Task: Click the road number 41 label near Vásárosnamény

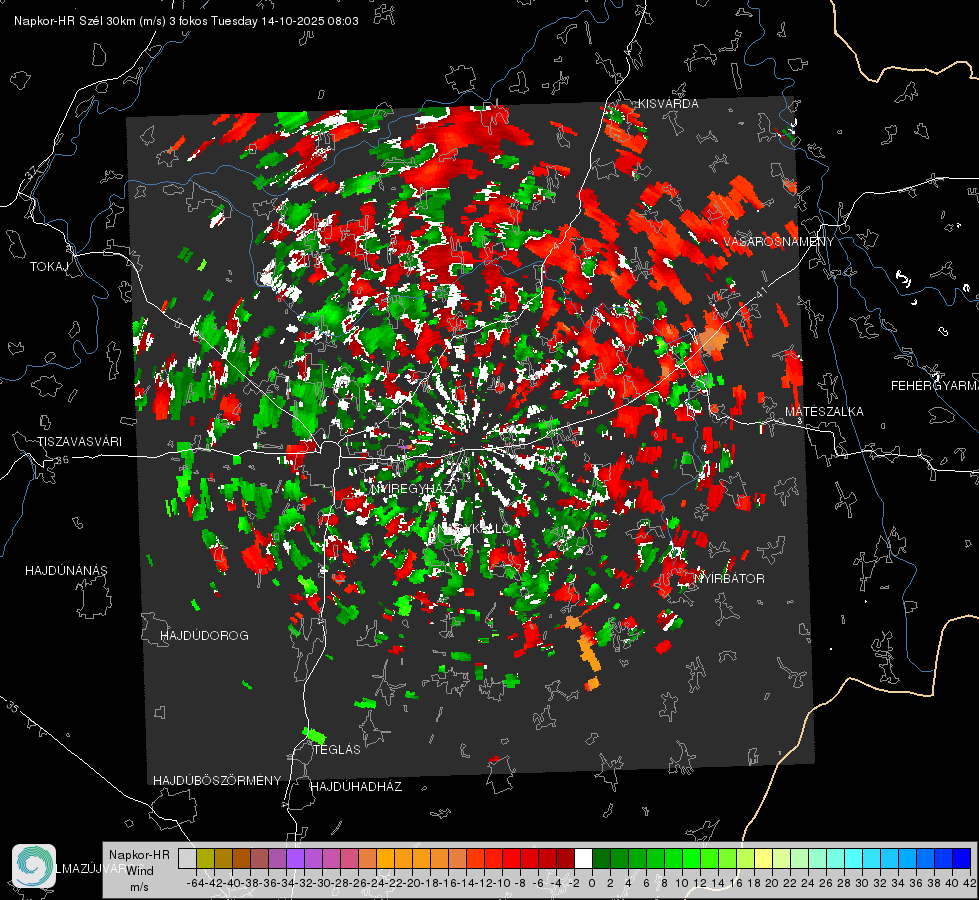Action: point(761,292)
